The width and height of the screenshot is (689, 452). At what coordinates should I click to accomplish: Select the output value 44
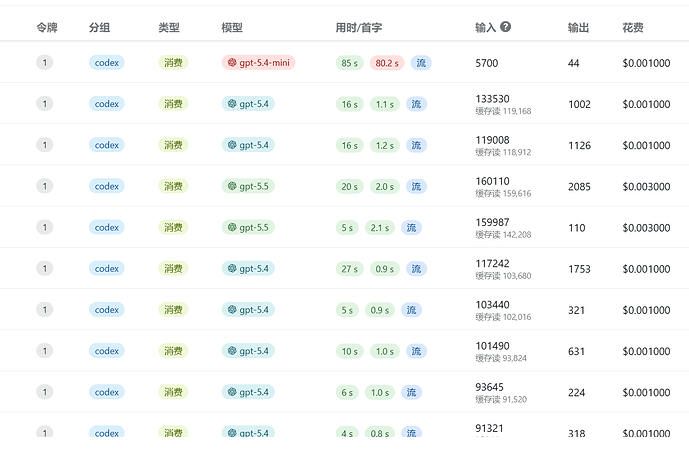coord(573,63)
